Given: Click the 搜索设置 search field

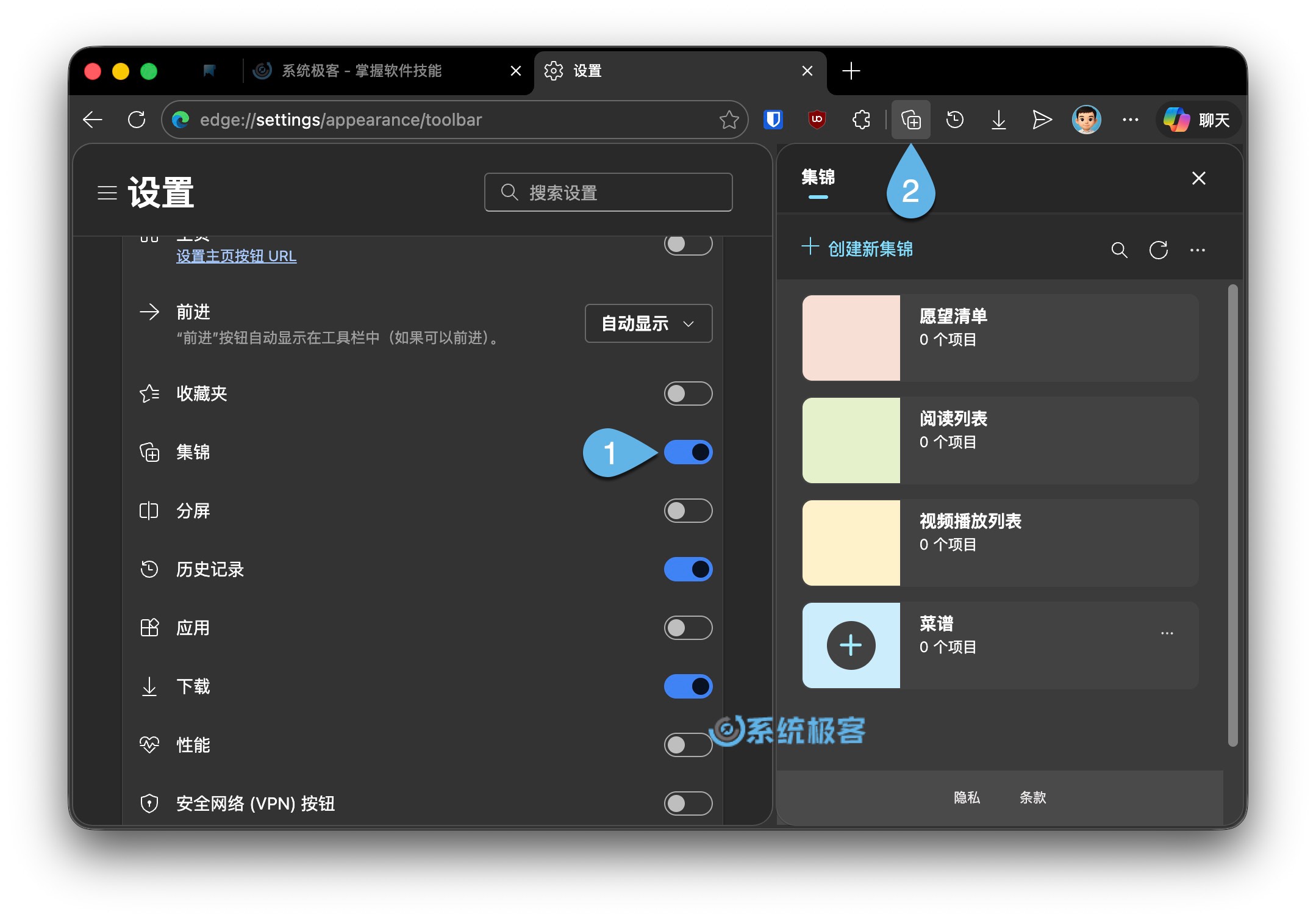Looking at the screenshot, I should [608, 192].
